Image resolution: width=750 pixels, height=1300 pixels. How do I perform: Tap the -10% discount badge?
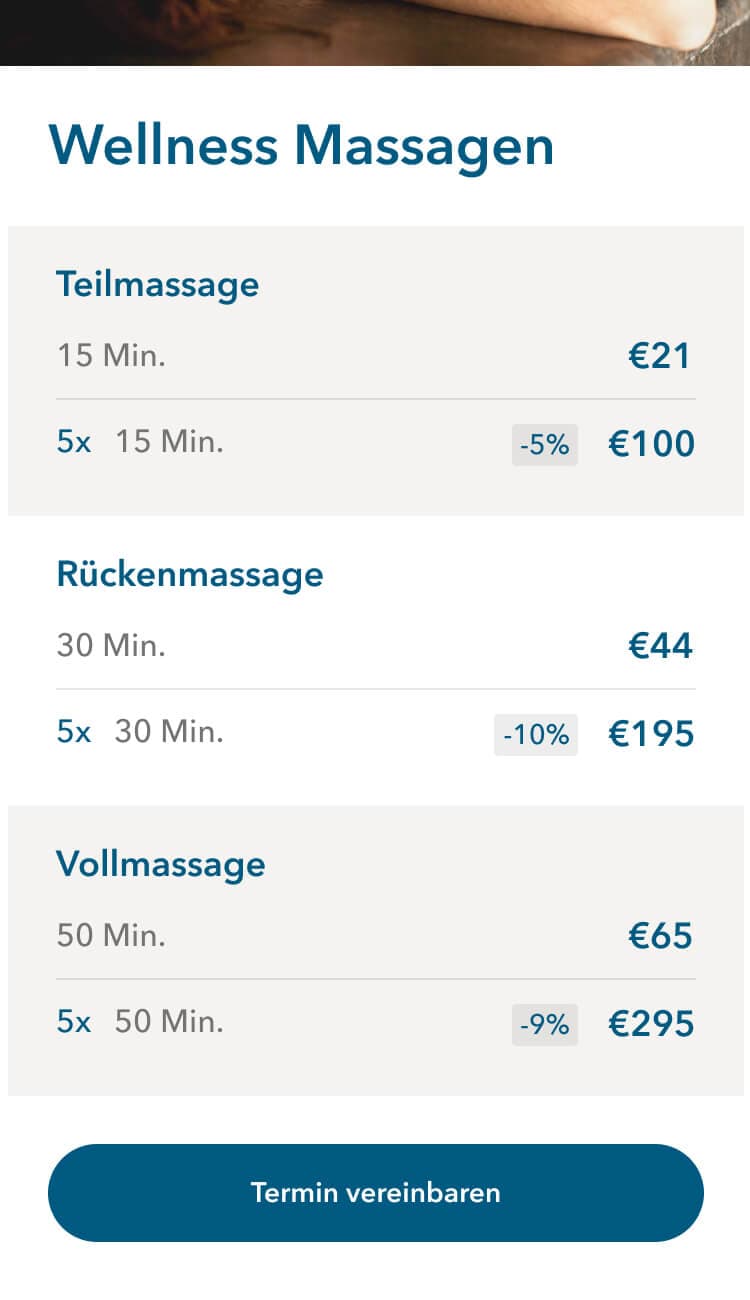536,735
